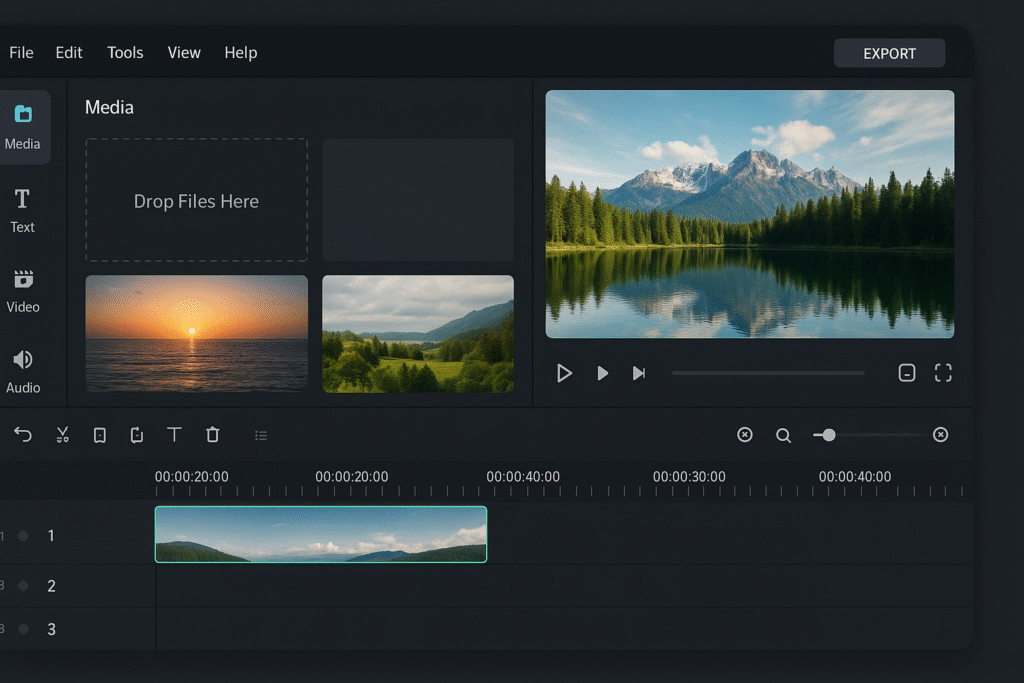Select the scissors Cut tool

(x=62, y=435)
